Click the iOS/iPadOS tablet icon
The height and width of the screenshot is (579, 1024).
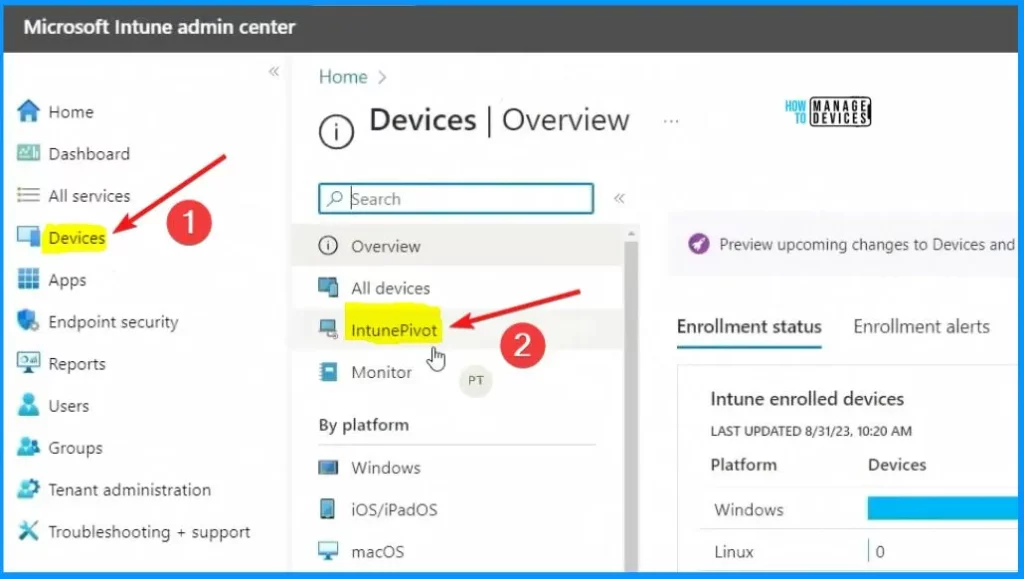point(328,509)
